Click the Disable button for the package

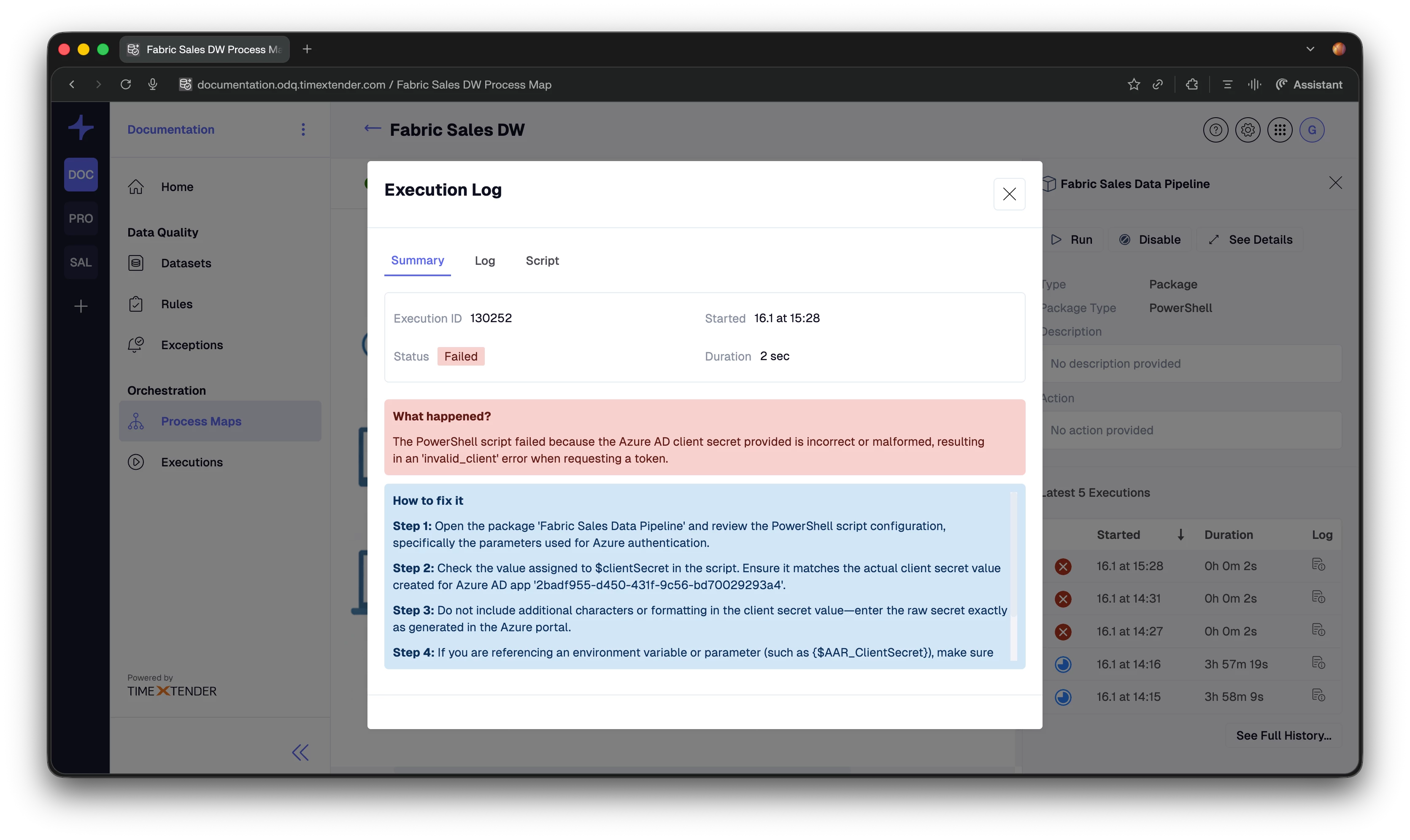pos(1150,240)
